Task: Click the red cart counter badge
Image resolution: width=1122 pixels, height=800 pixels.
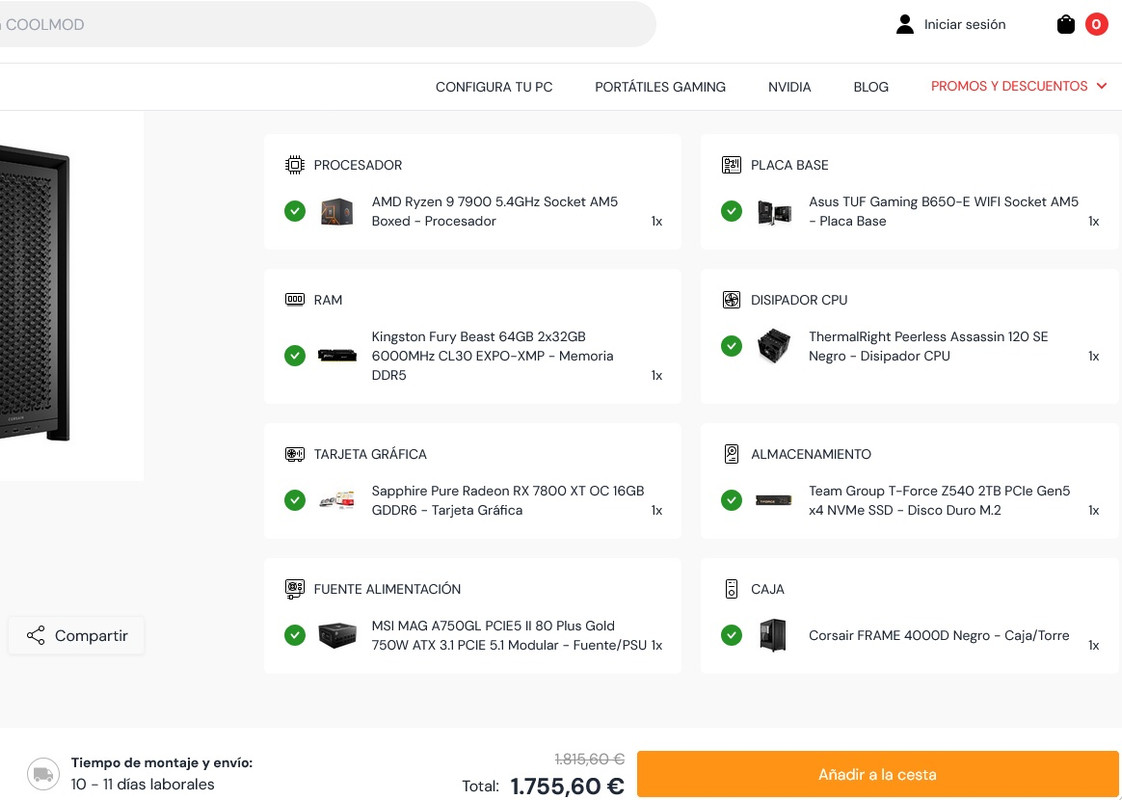Action: tap(1096, 24)
